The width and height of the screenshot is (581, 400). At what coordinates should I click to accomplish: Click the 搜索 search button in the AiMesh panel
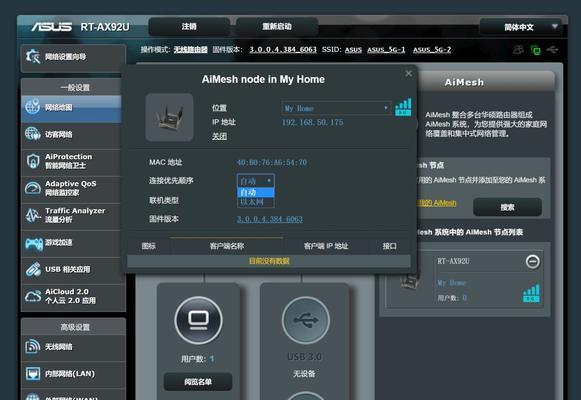[507, 207]
